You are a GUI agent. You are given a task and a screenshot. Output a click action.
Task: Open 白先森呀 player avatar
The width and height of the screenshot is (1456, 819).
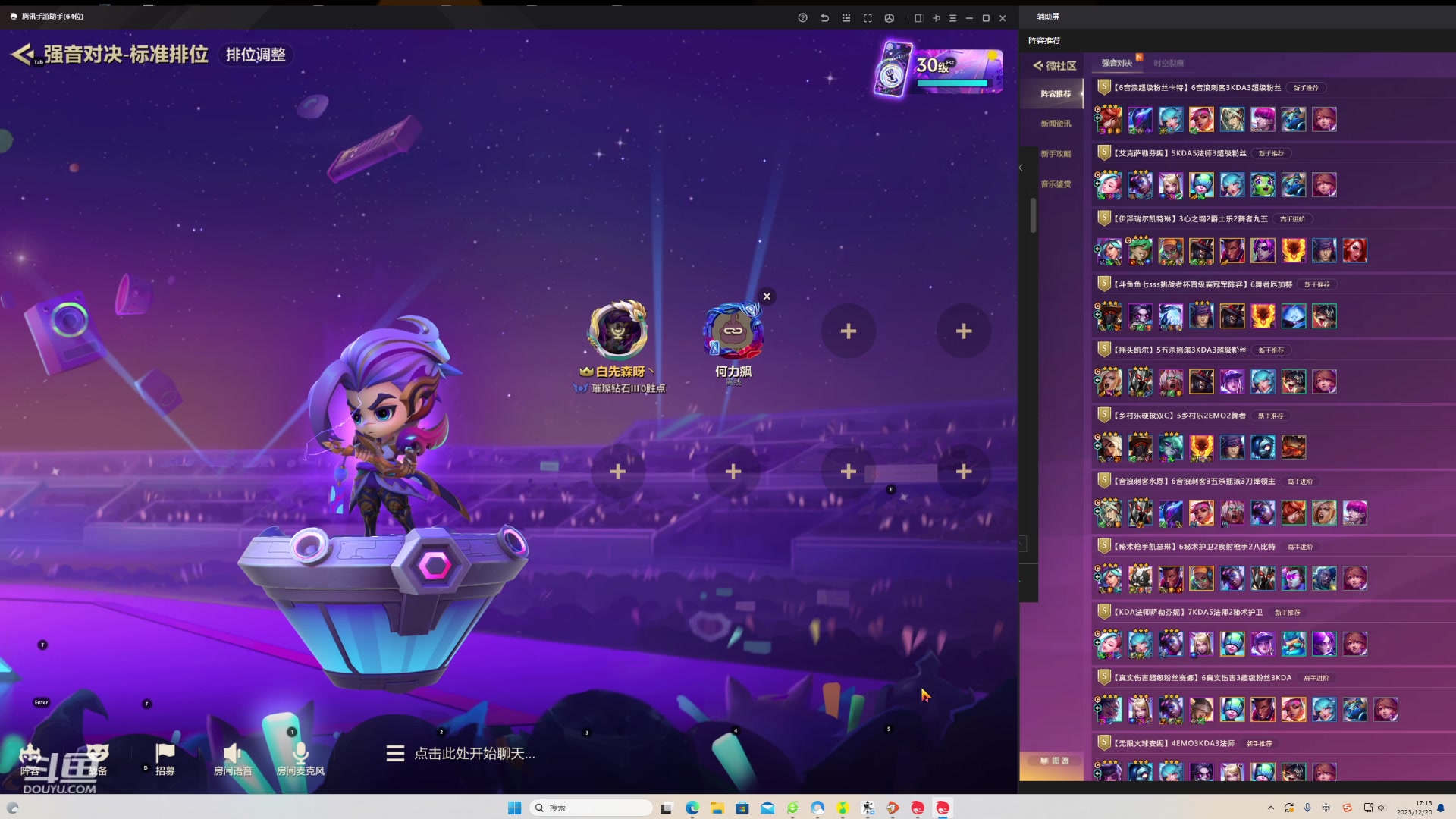pyautogui.click(x=618, y=330)
